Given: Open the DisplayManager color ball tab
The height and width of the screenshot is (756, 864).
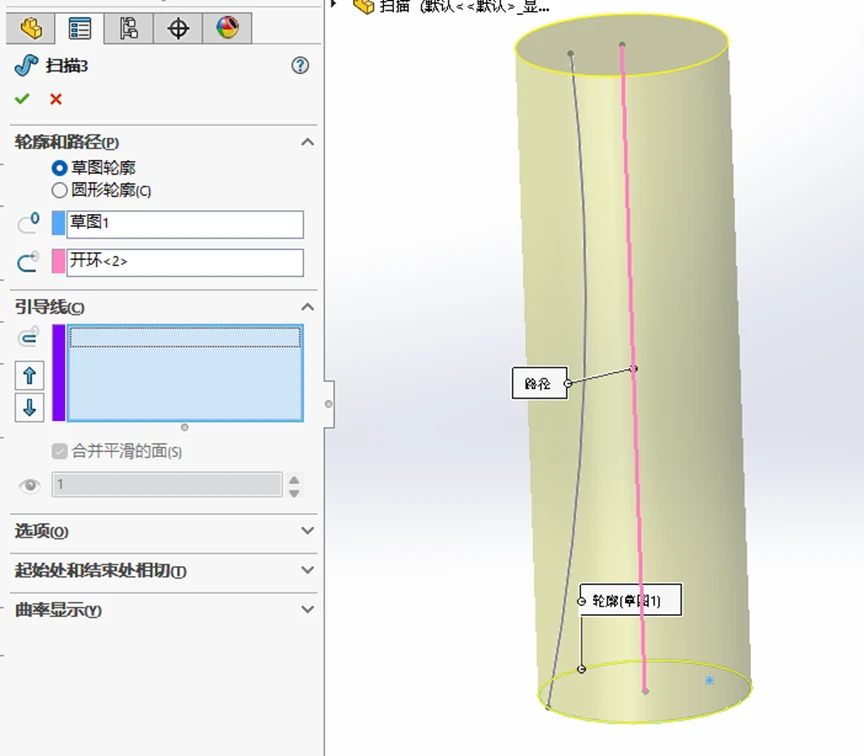Looking at the screenshot, I should 227,28.
